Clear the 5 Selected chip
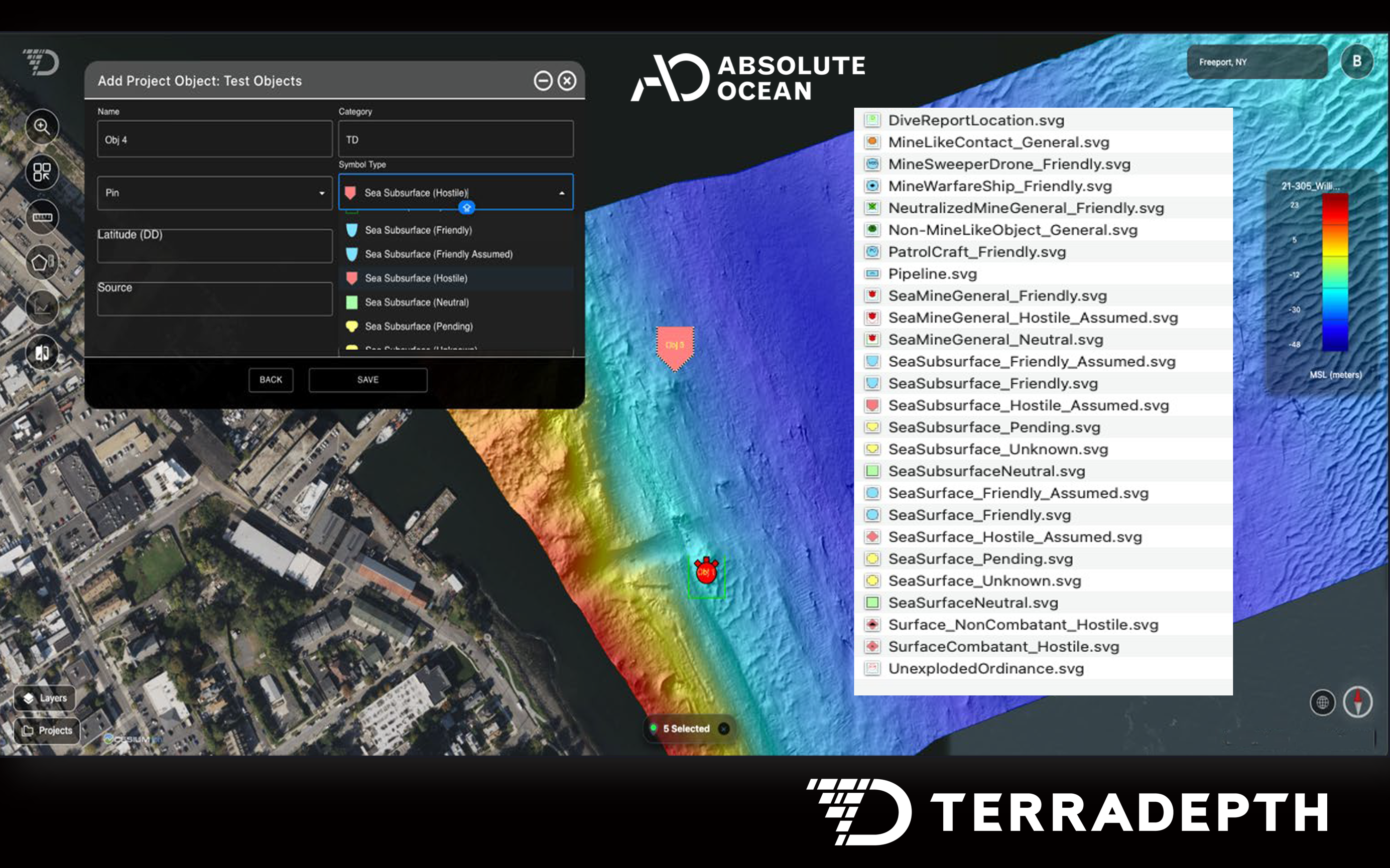Screen dimensions: 1390x868 pos(724,729)
